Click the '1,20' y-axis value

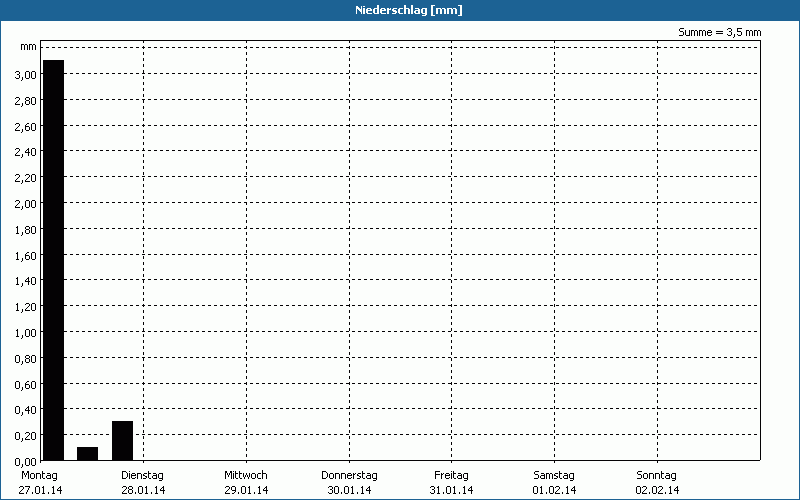point(26,307)
